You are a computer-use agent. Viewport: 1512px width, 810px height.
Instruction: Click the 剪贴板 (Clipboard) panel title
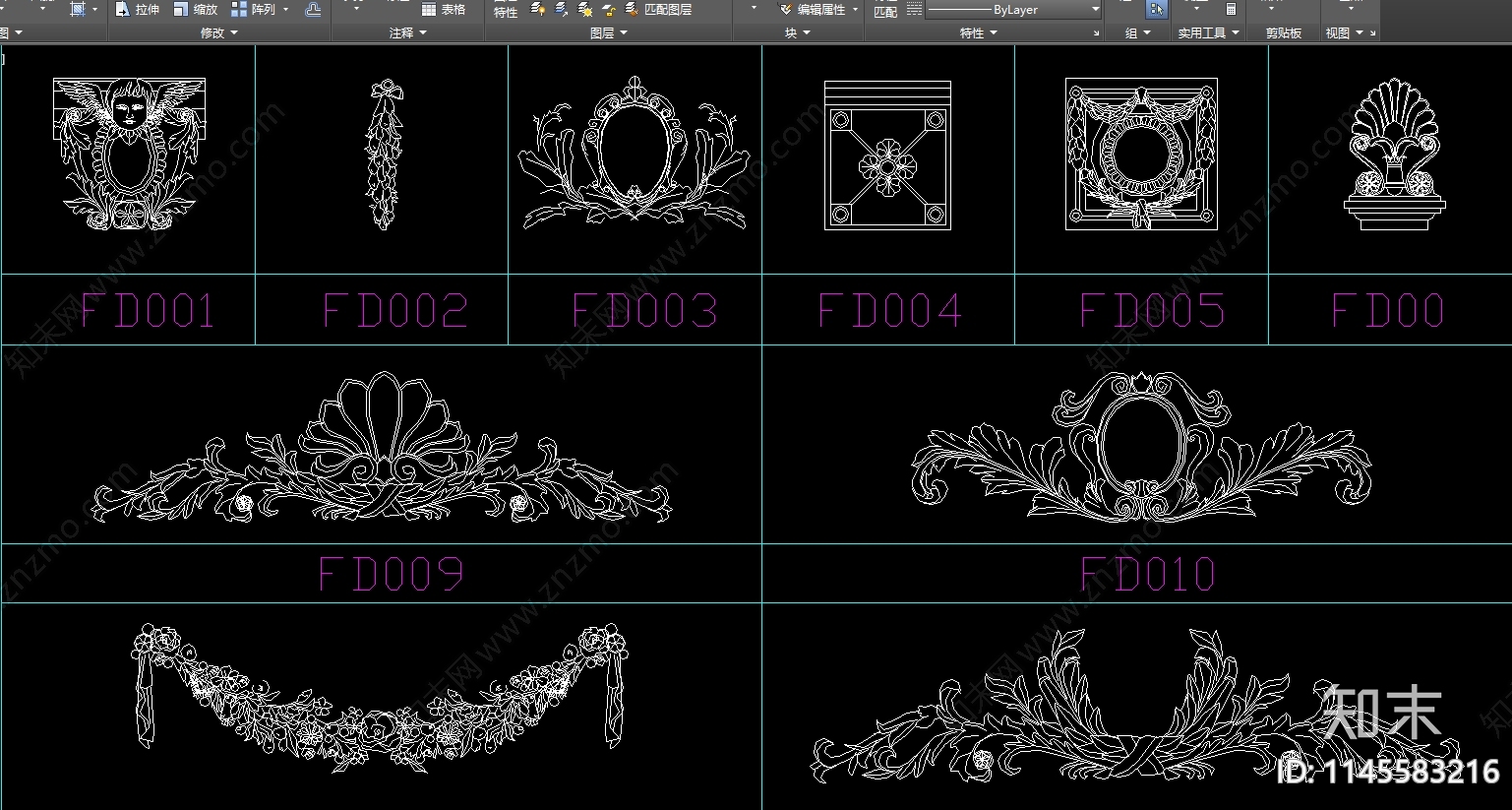(1283, 33)
